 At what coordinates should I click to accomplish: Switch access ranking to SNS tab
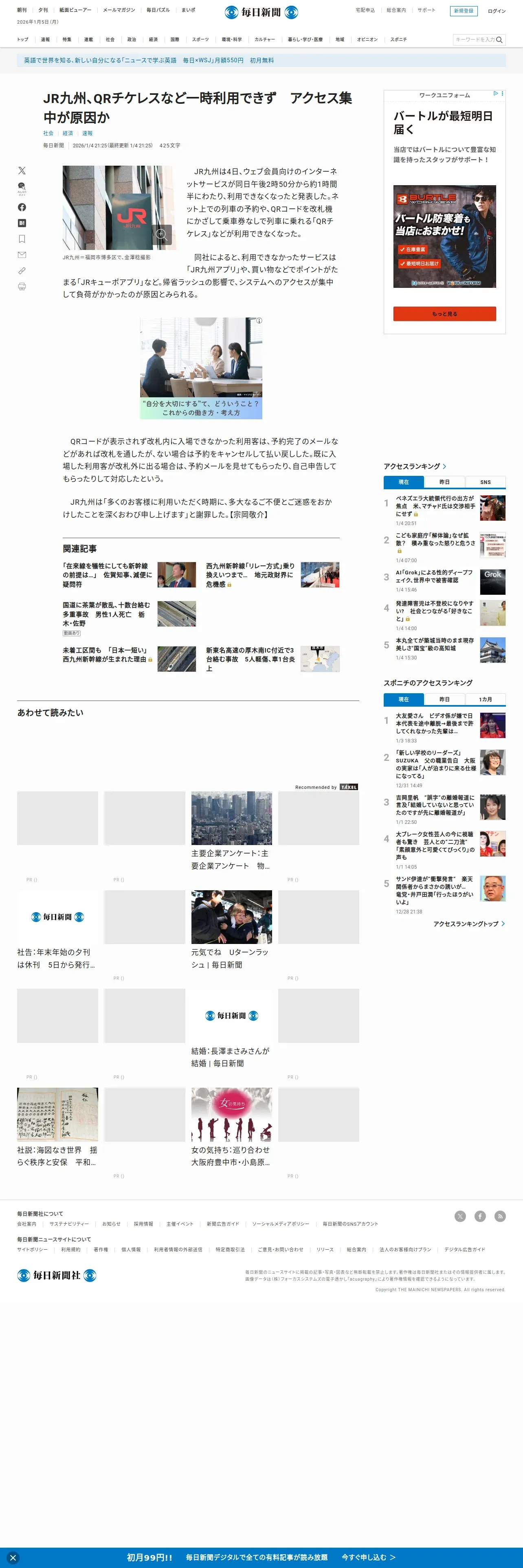(485, 482)
